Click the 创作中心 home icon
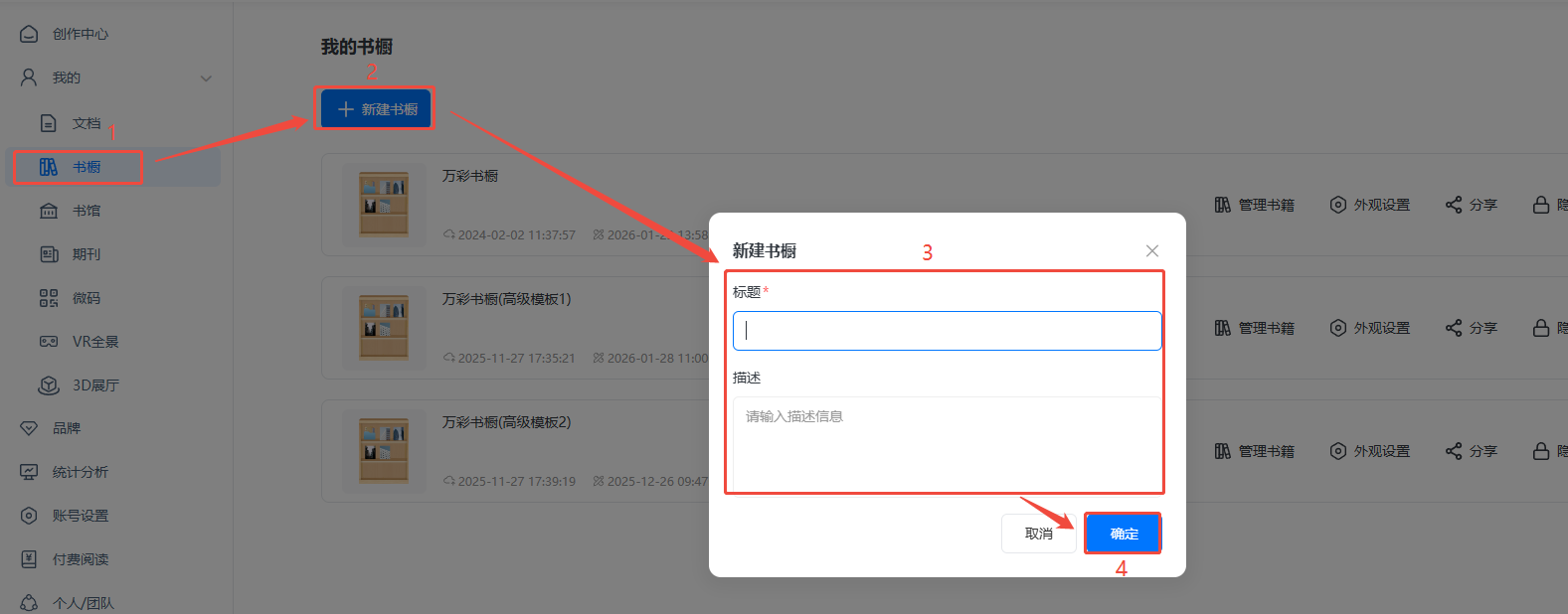1568x614 pixels. point(29,34)
